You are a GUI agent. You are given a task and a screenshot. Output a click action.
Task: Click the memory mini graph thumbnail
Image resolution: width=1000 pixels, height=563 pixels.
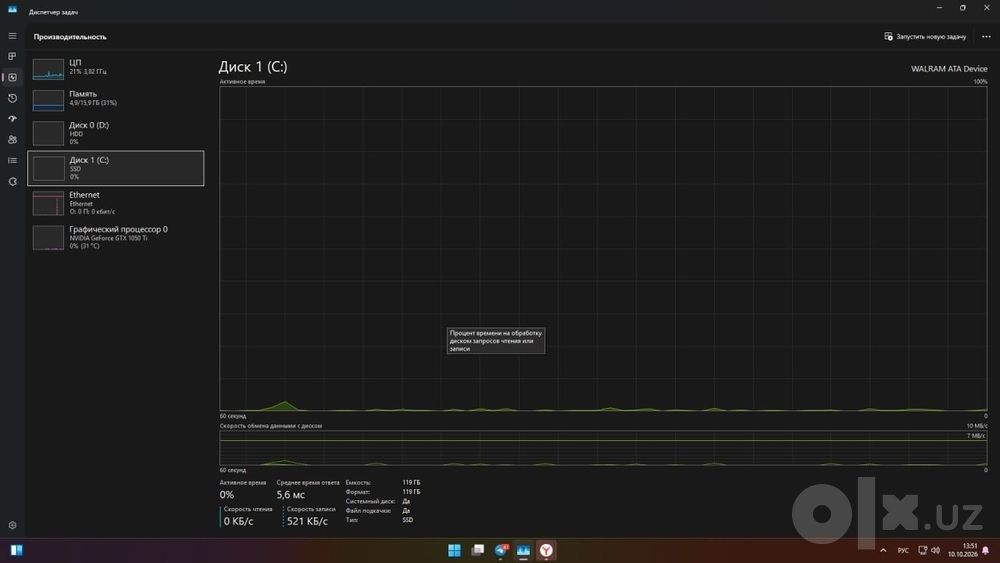[48, 100]
